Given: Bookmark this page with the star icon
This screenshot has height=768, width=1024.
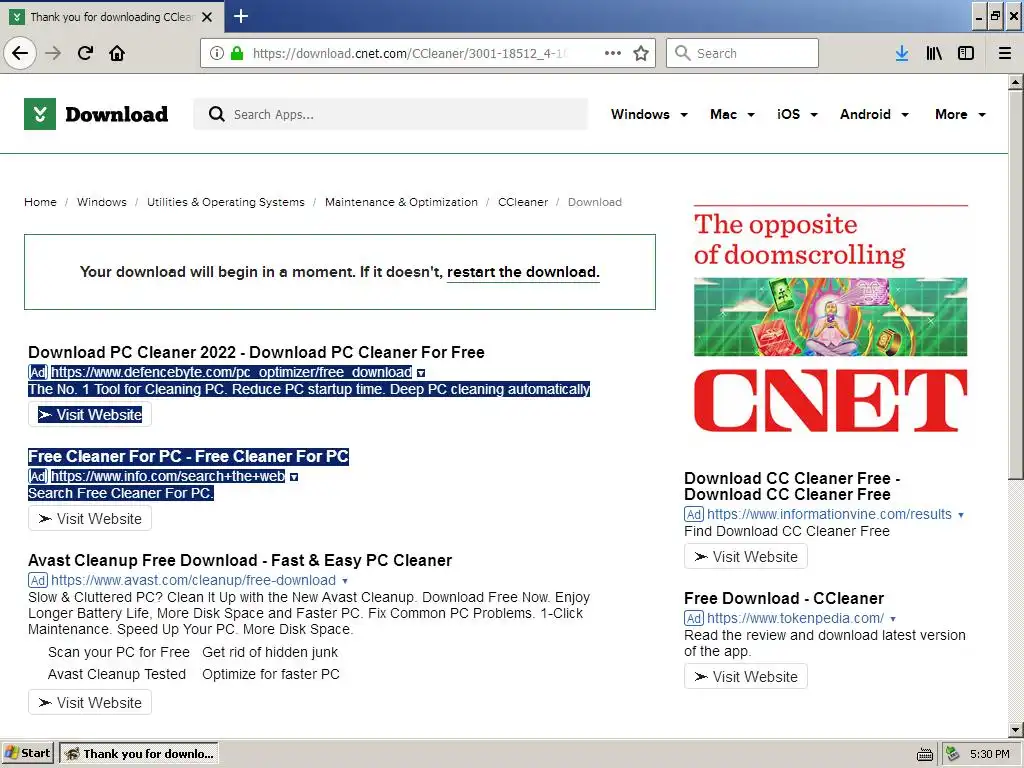Looking at the screenshot, I should [641, 53].
